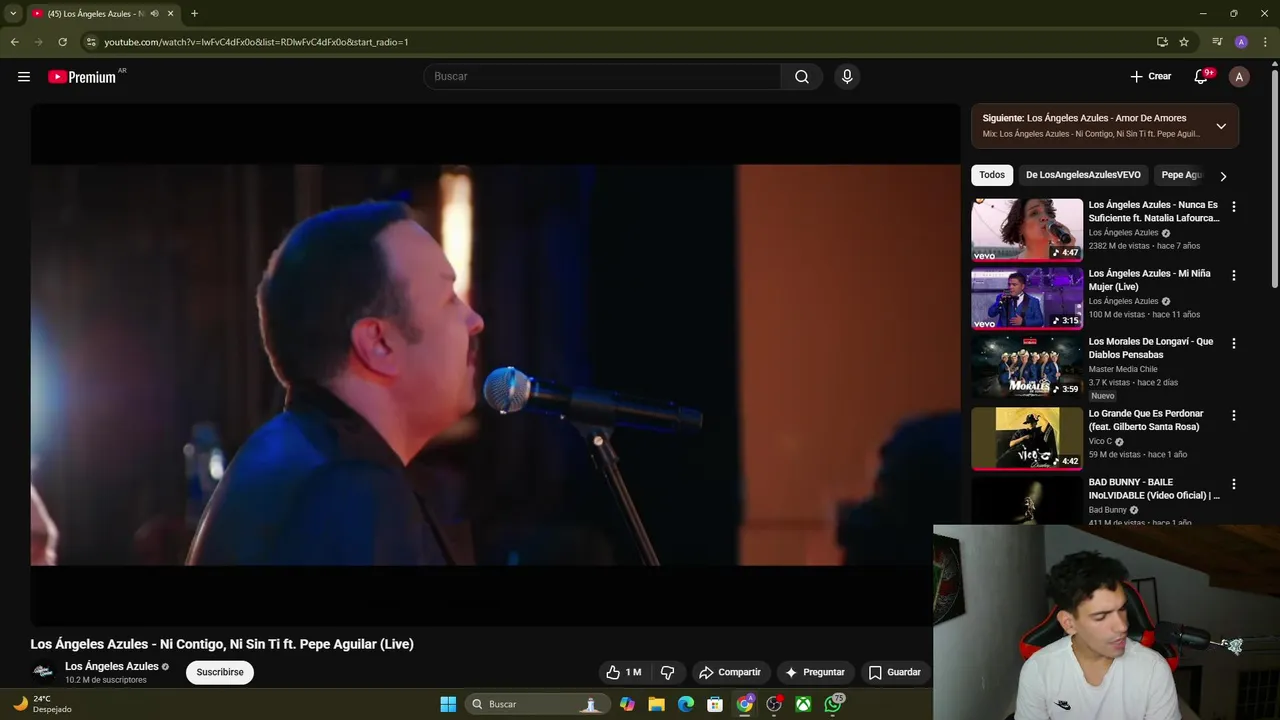Click the video player area
This screenshot has width=1280, height=720.
pos(495,365)
